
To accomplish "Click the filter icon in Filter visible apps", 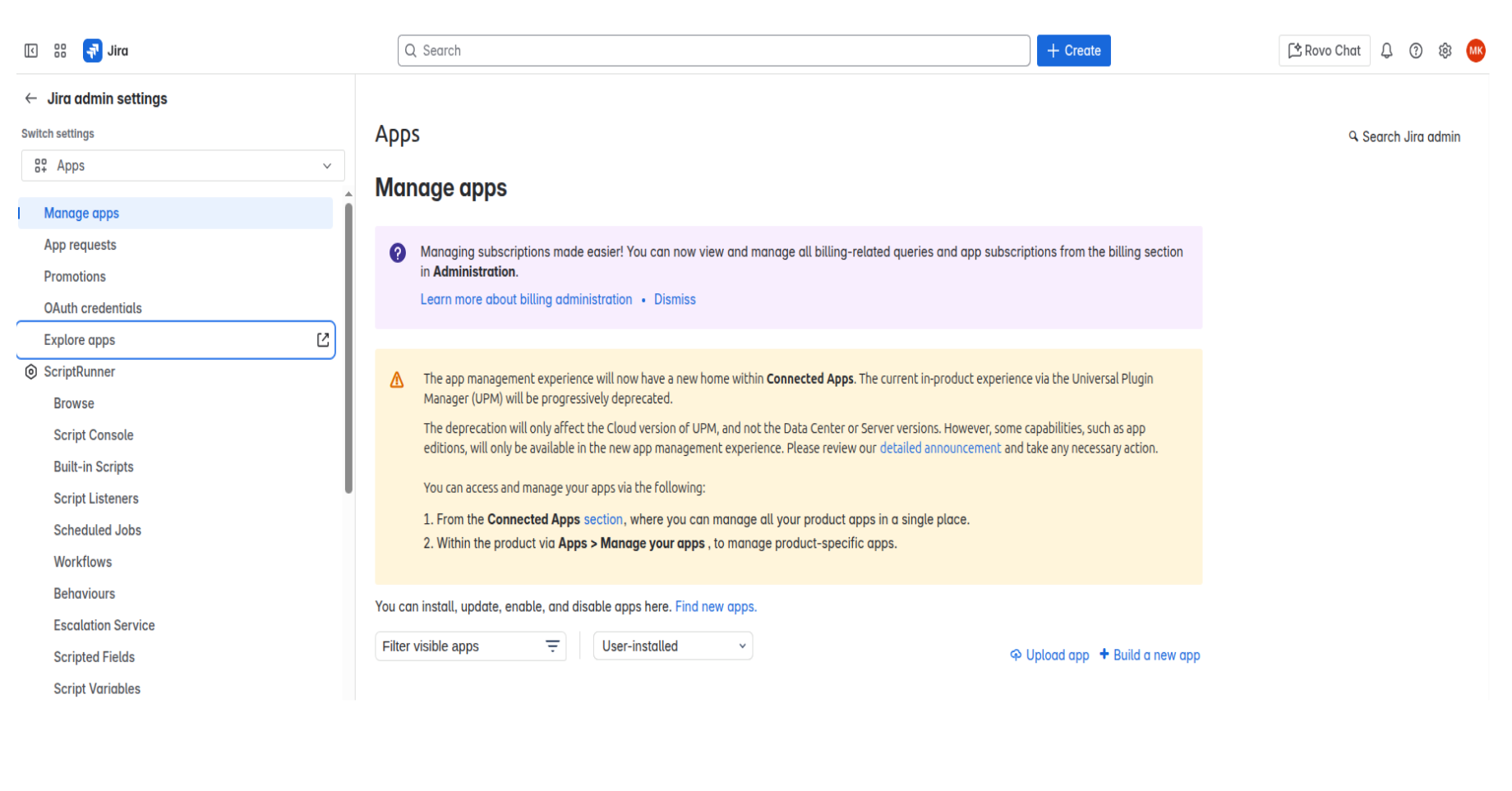I will coord(553,646).
